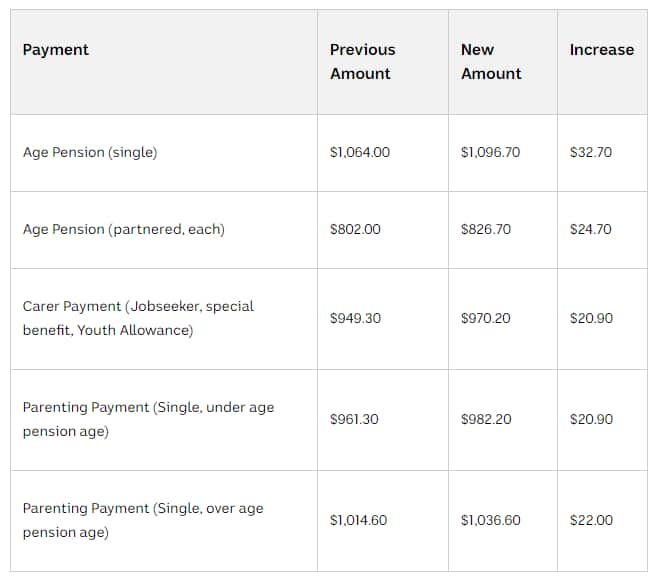Click Parenting Payment under age pension age
The image size is (663, 581).
(x=148, y=419)
